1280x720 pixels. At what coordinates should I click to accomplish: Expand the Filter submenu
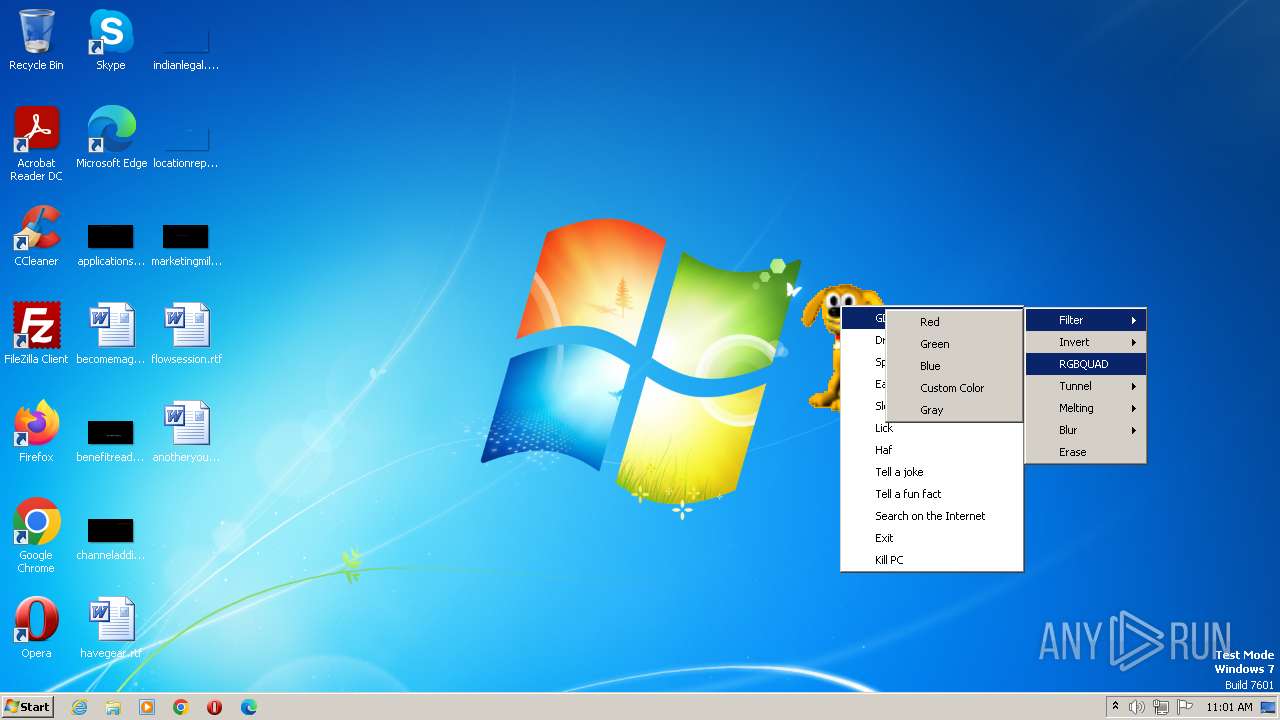1086,320
